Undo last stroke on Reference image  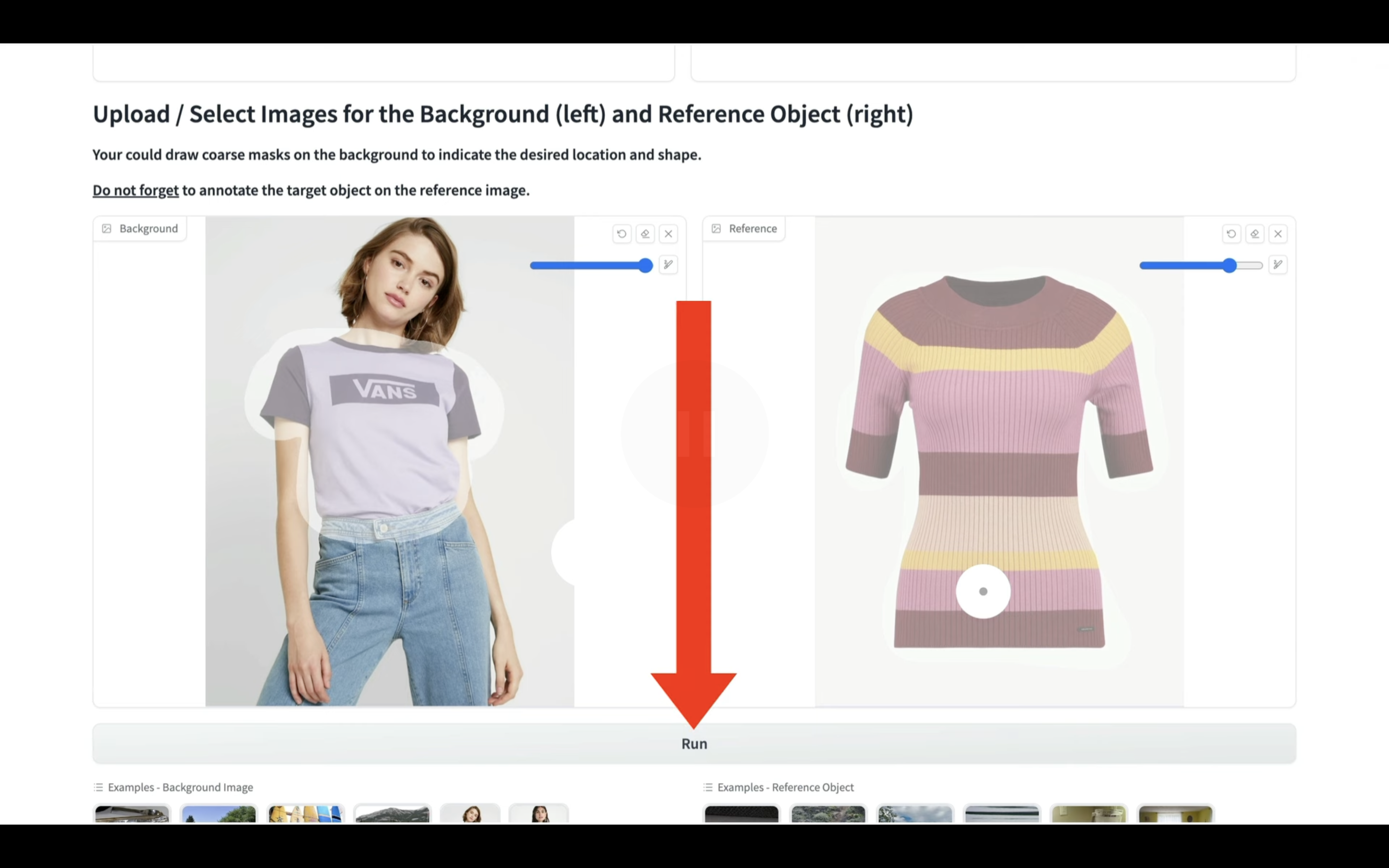tap(1231, 234)
